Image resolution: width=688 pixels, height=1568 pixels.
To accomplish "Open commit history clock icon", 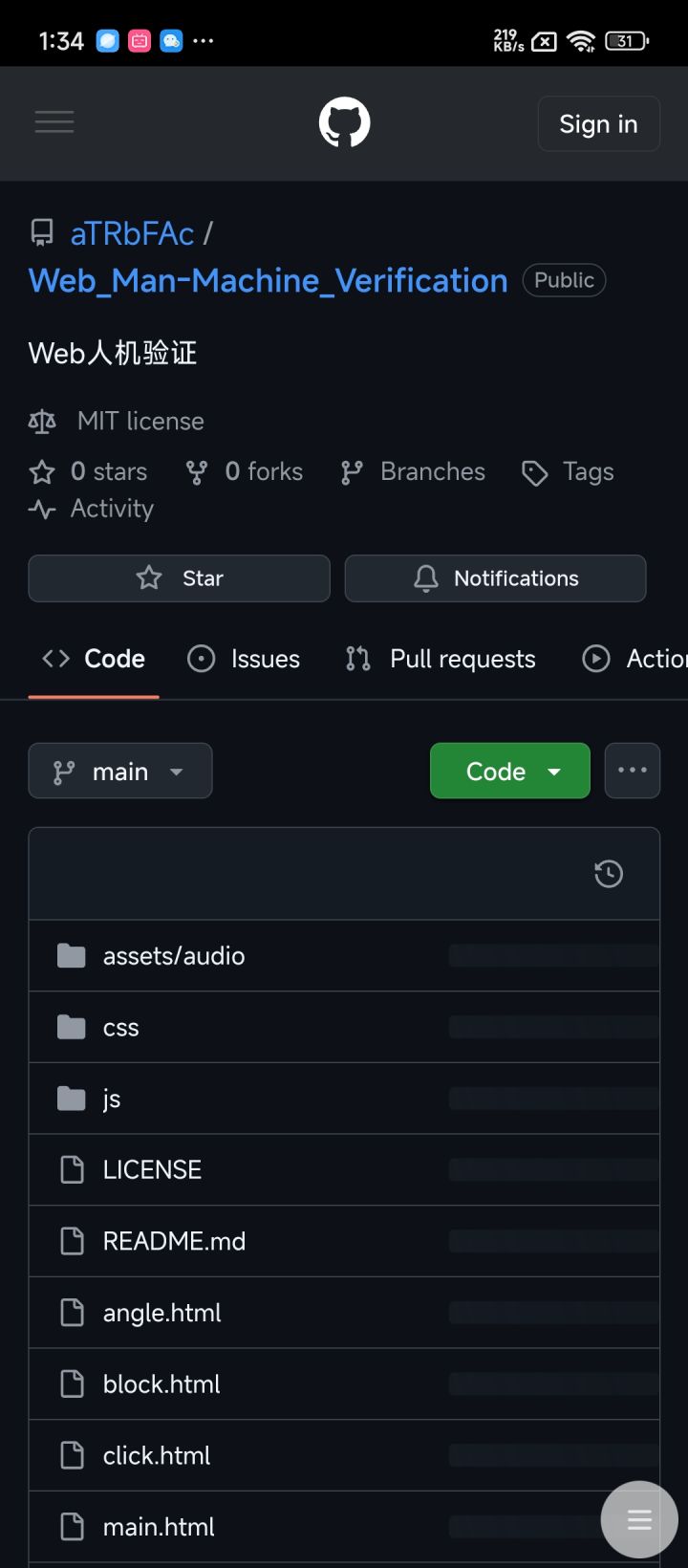I will pyautogui.click(x=609, y=874).
